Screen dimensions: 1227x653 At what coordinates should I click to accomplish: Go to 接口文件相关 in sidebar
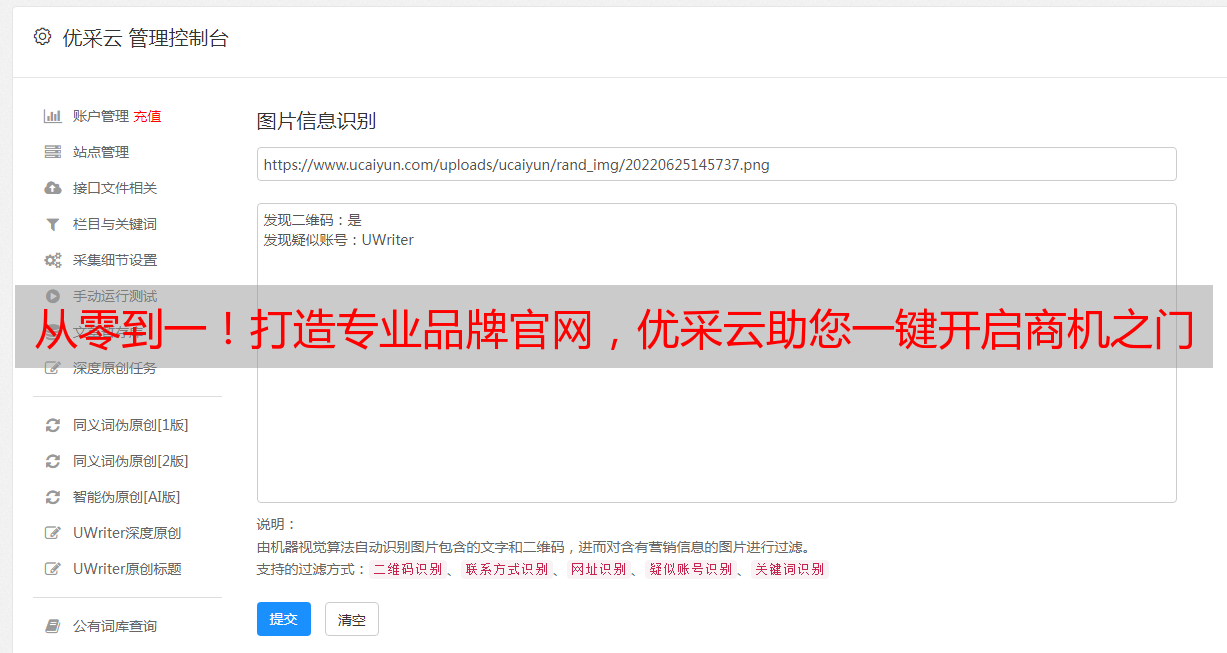(115, 188)
